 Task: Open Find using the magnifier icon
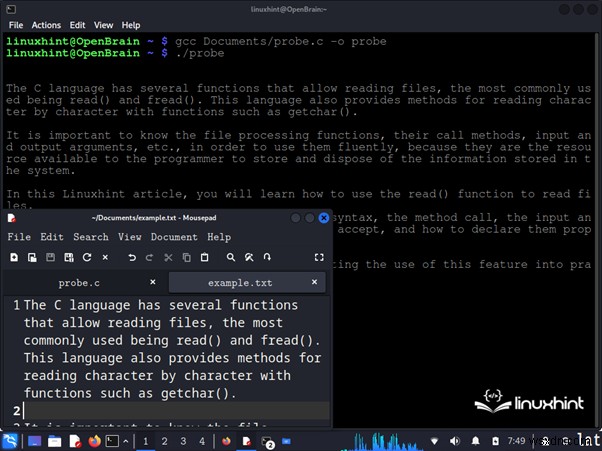point(231,257)
